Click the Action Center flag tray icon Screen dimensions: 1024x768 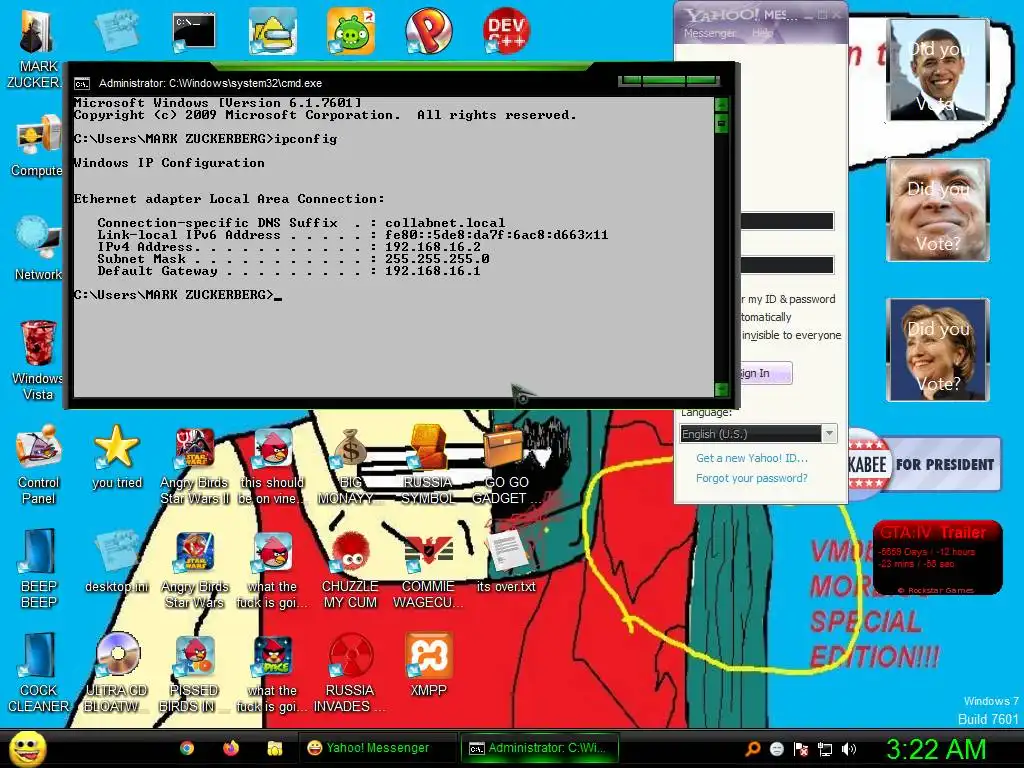pyautogui.click(x=801, y=749)
